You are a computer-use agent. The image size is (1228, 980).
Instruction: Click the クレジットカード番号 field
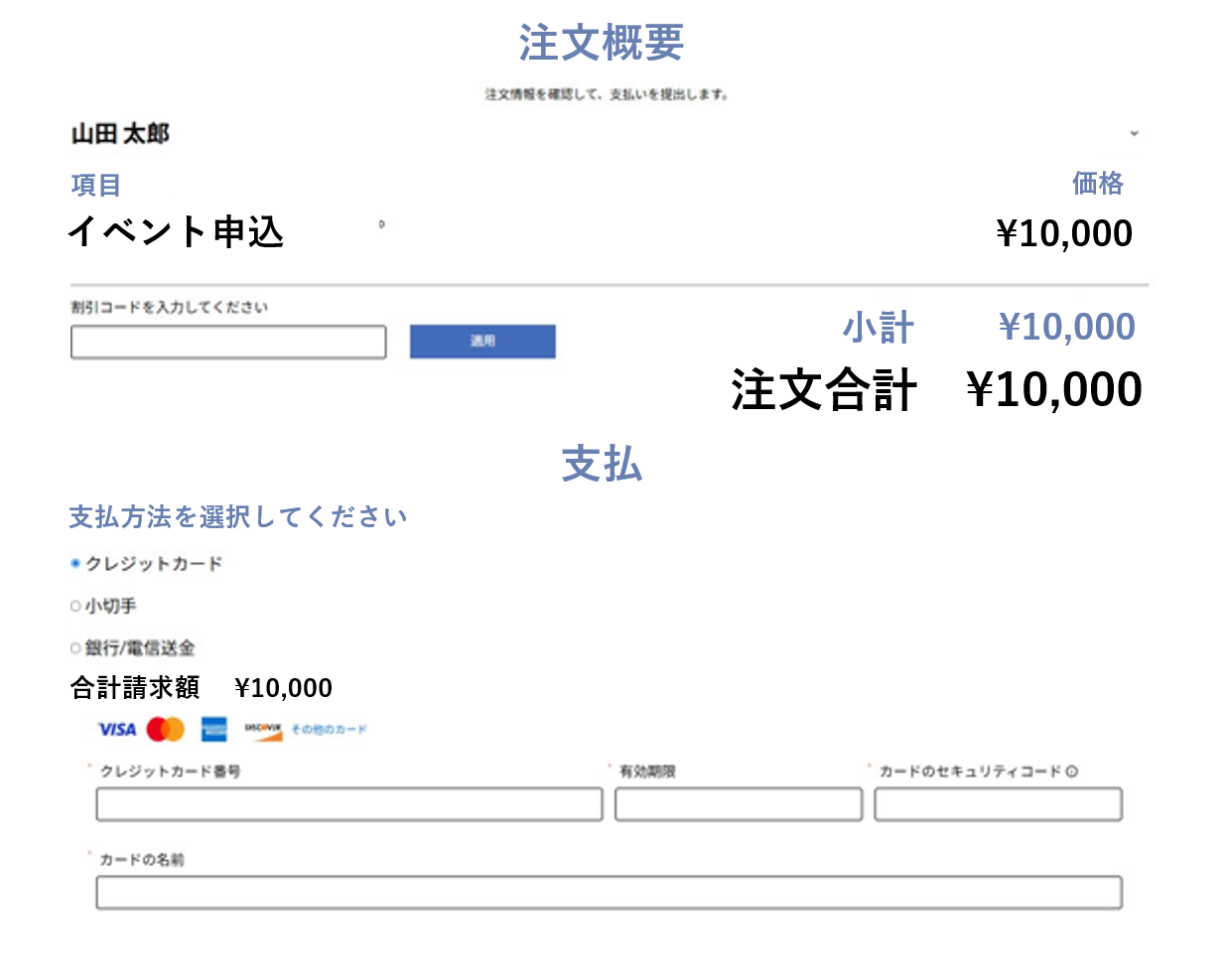click(349, 804)
